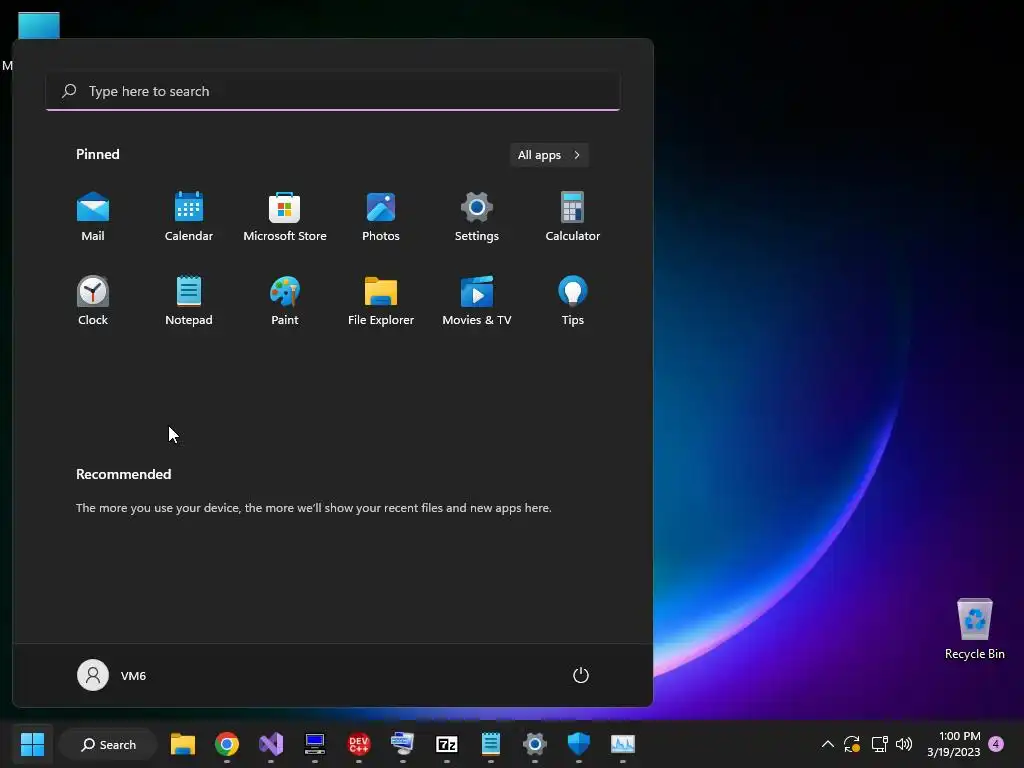Open the Settings gear on the taskbar
The image size is (1024, 768).
(x=534, y=744)
